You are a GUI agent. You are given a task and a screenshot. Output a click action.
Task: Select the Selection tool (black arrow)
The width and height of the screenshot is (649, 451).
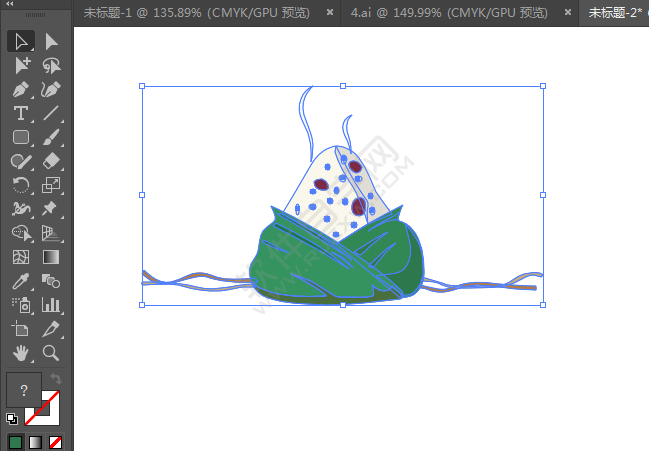[x=20, y=41]
